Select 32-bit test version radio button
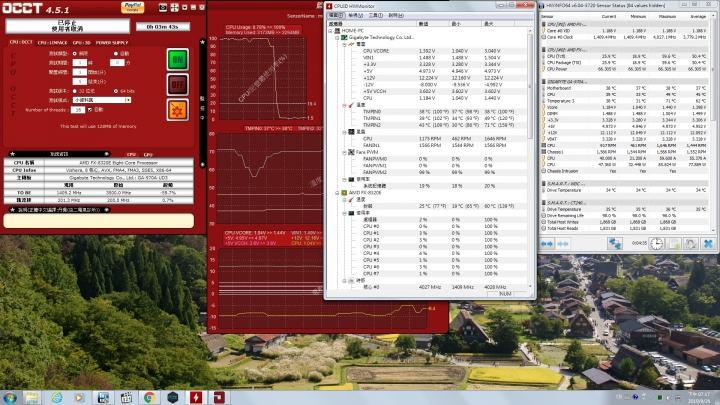The image size is (720, 405). pos(74,91)
